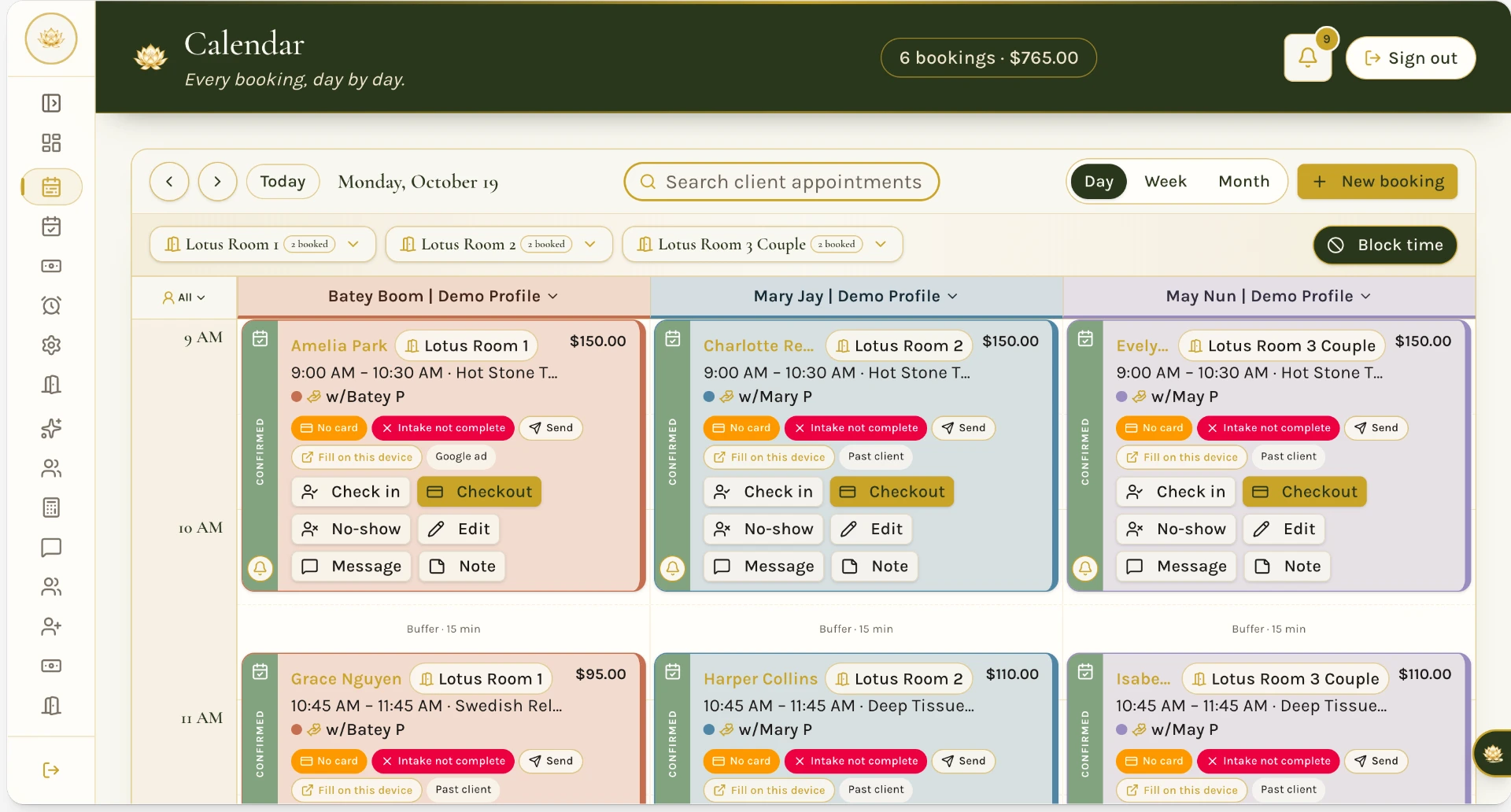Image resolution: width=1511 pixels, height=812 pixels.
Task: Open the All staff filter dropdown
Action: 184,297
